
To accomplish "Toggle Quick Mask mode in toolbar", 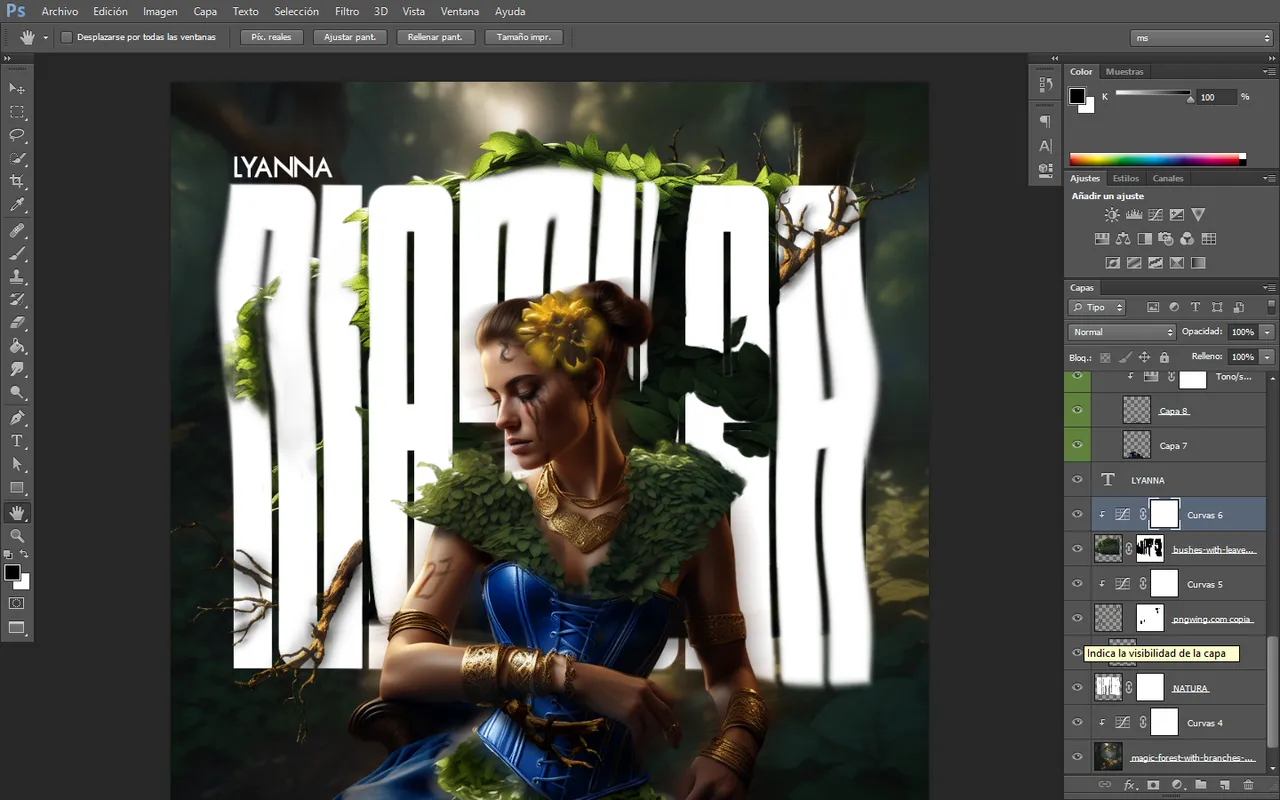I will coord(17,603).
